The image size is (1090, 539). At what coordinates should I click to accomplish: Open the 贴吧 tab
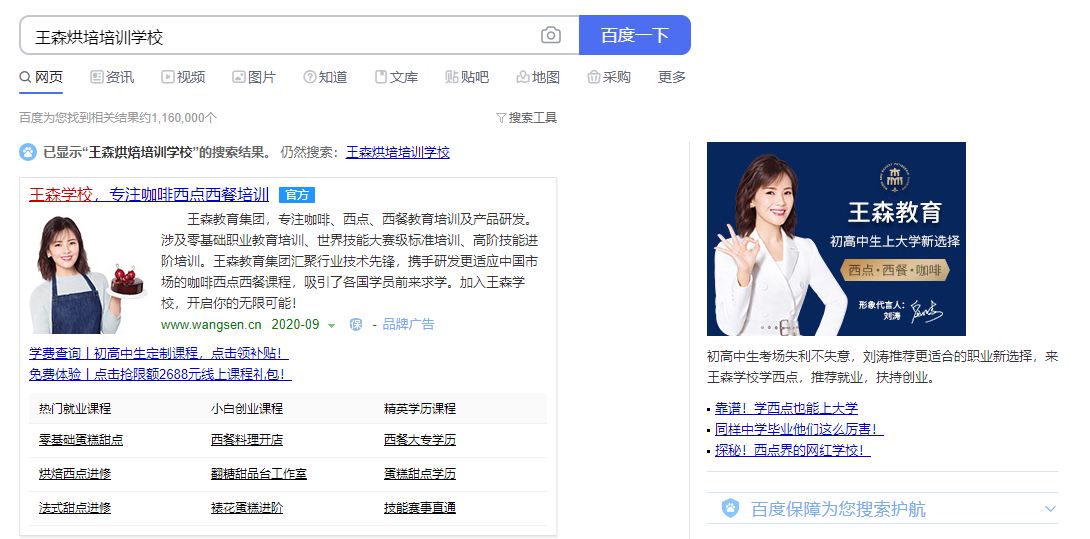[467, 77]
